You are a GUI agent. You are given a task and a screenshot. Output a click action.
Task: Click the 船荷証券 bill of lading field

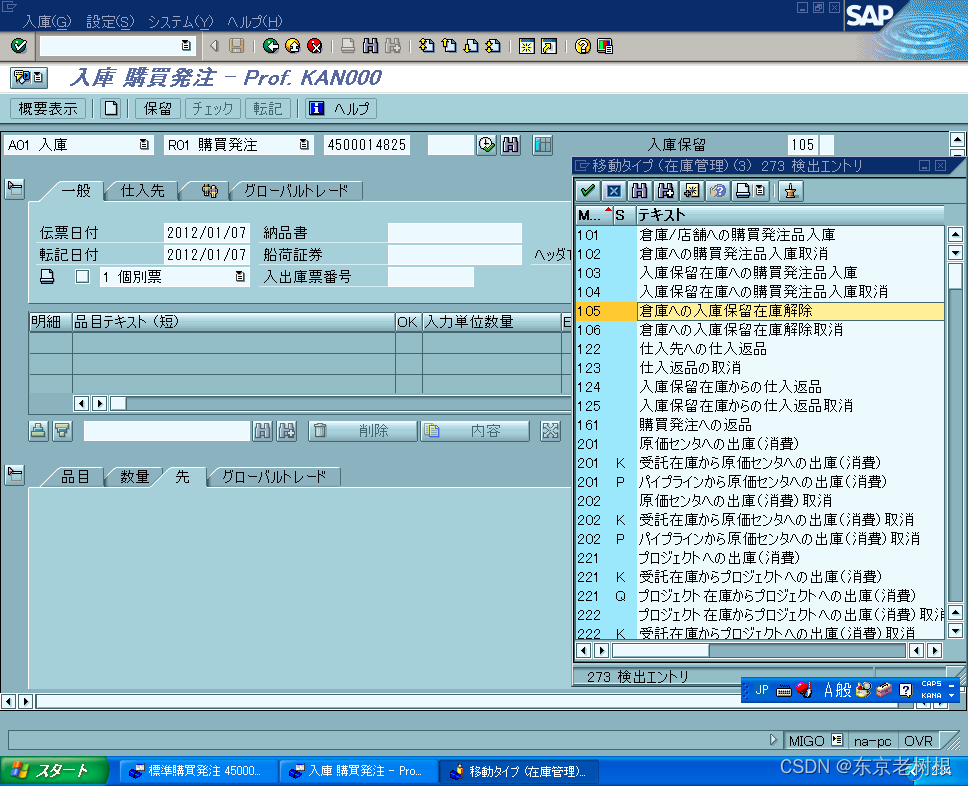coord(454,254)
